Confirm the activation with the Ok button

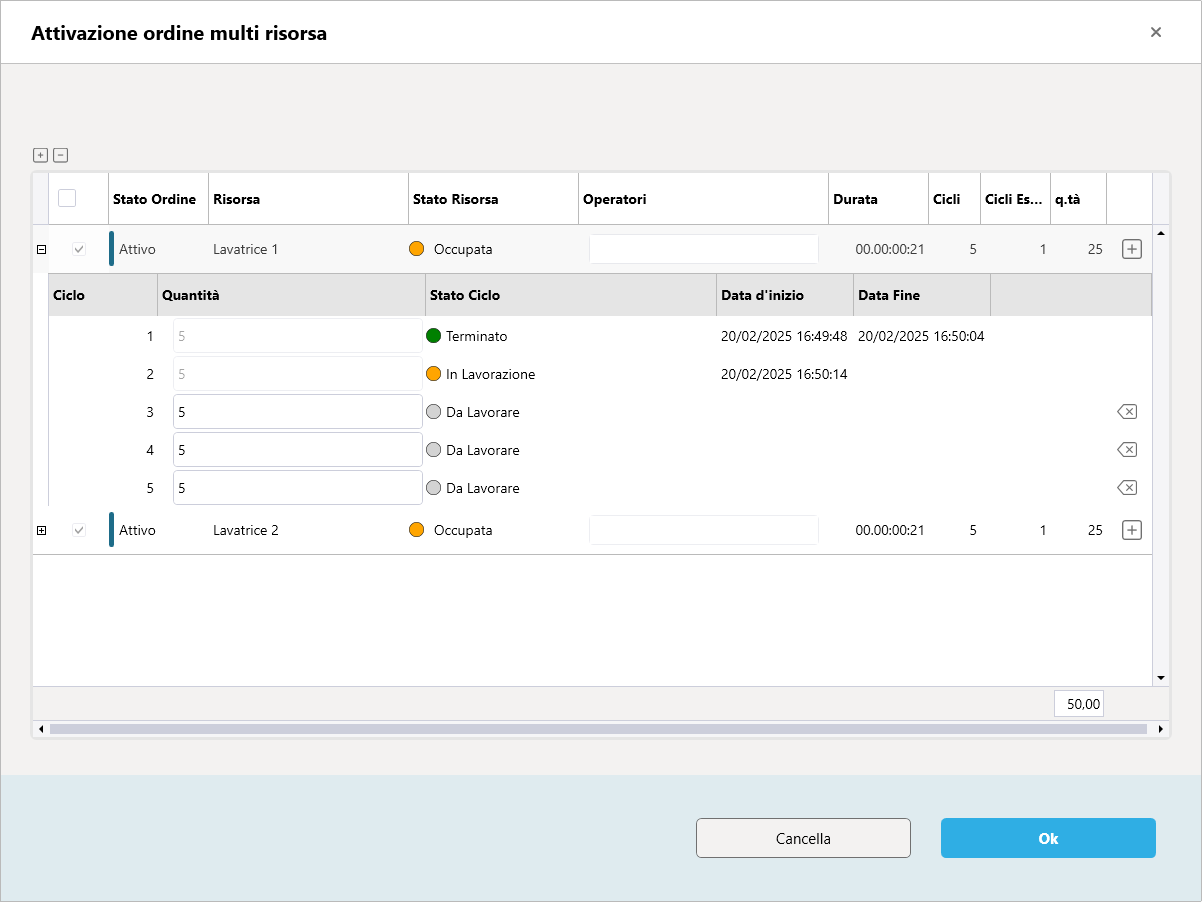[1048, 838]
